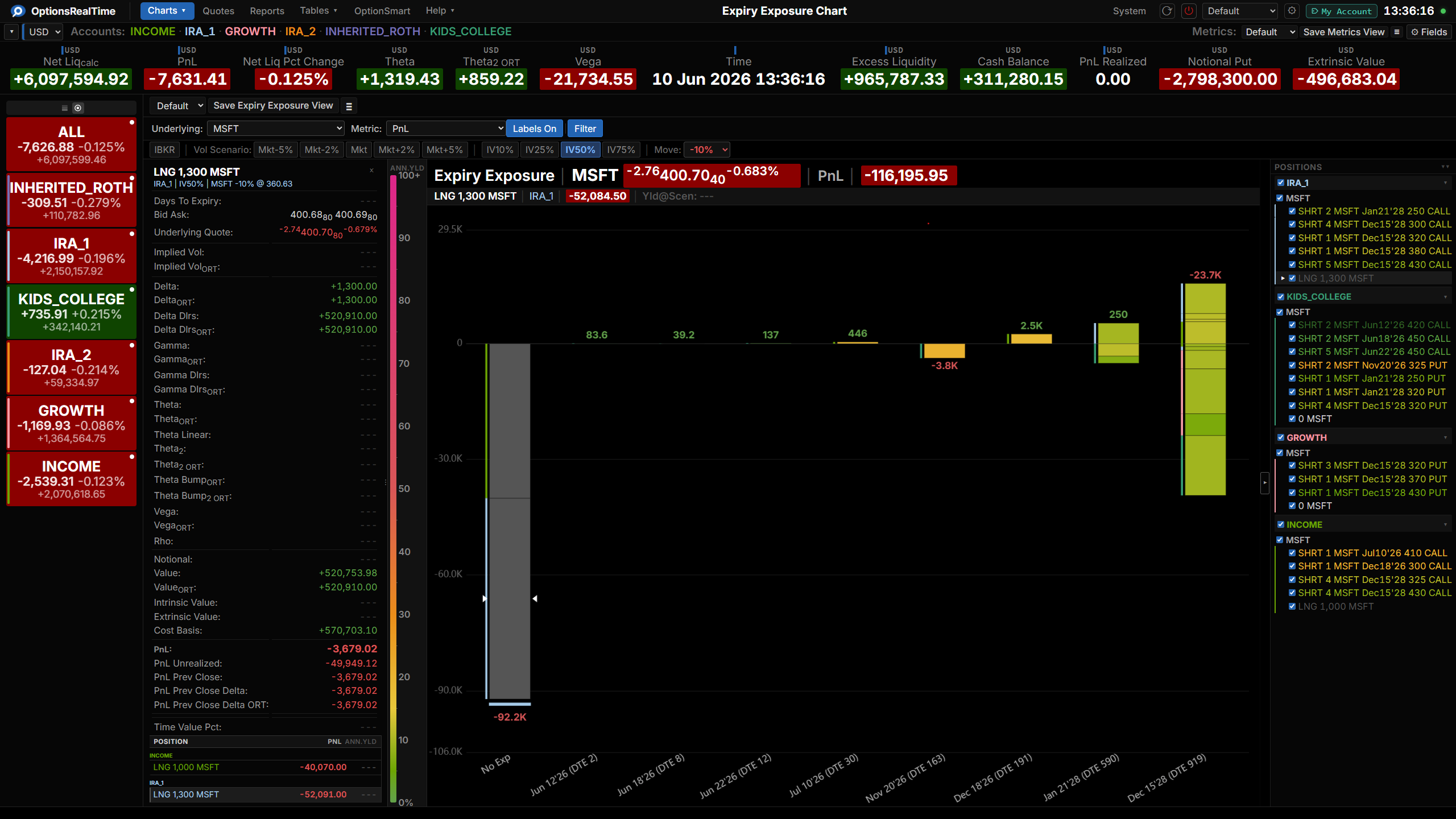Click the red power icon
Image resolution: width=1456 pixels, height=819 pixels.
(1189, 11)
